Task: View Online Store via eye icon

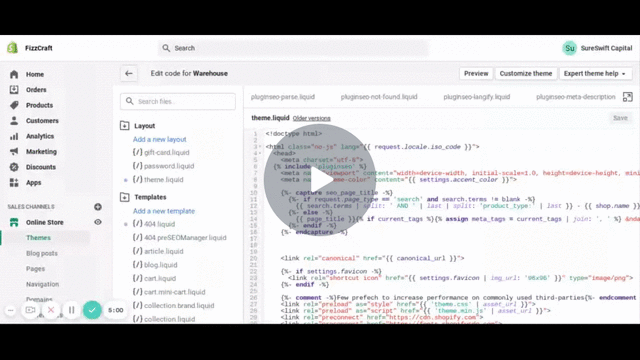Action: coord(98,222)
